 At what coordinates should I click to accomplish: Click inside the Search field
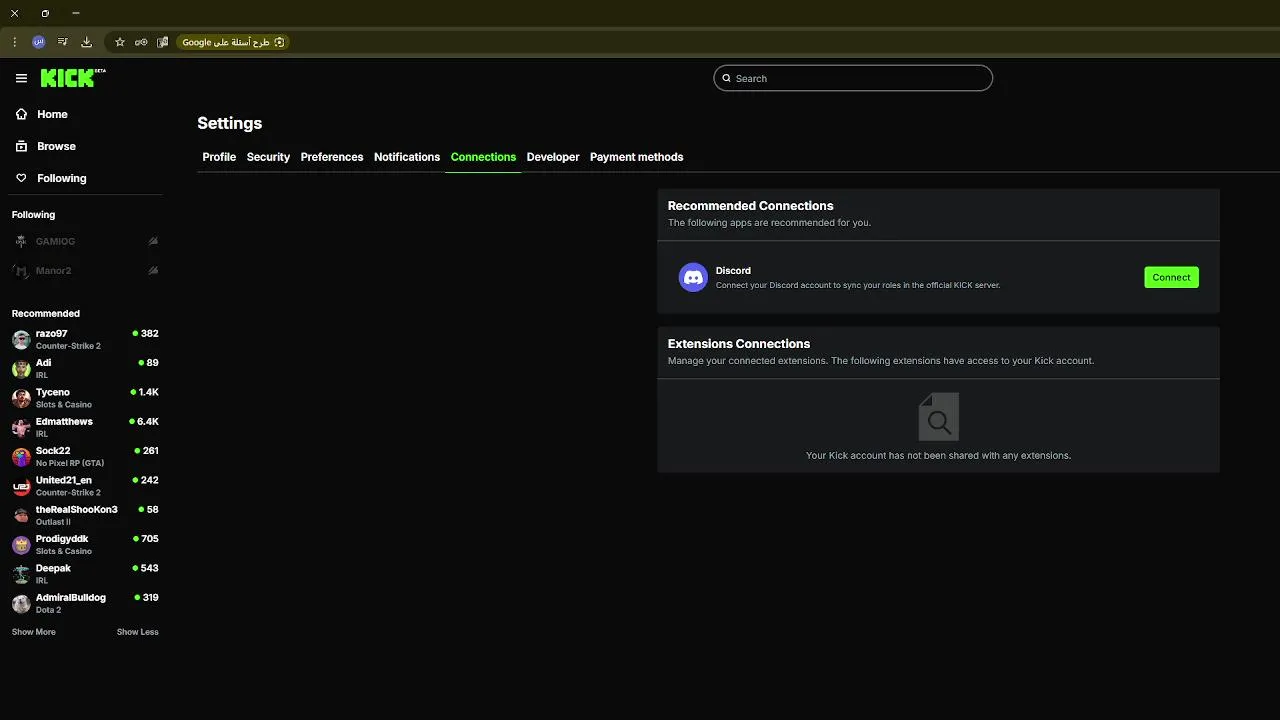[853, 78]
